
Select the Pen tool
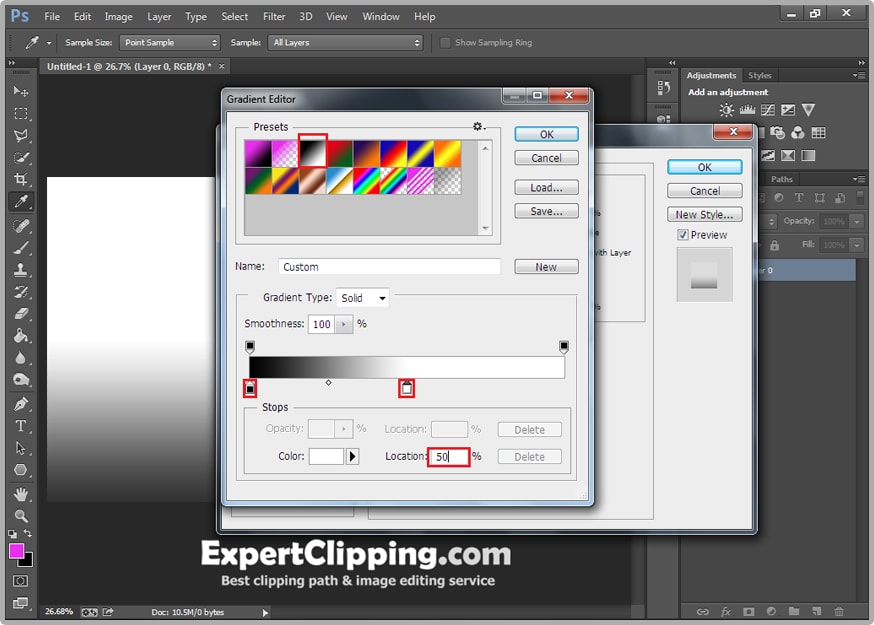tap(21, 404)
